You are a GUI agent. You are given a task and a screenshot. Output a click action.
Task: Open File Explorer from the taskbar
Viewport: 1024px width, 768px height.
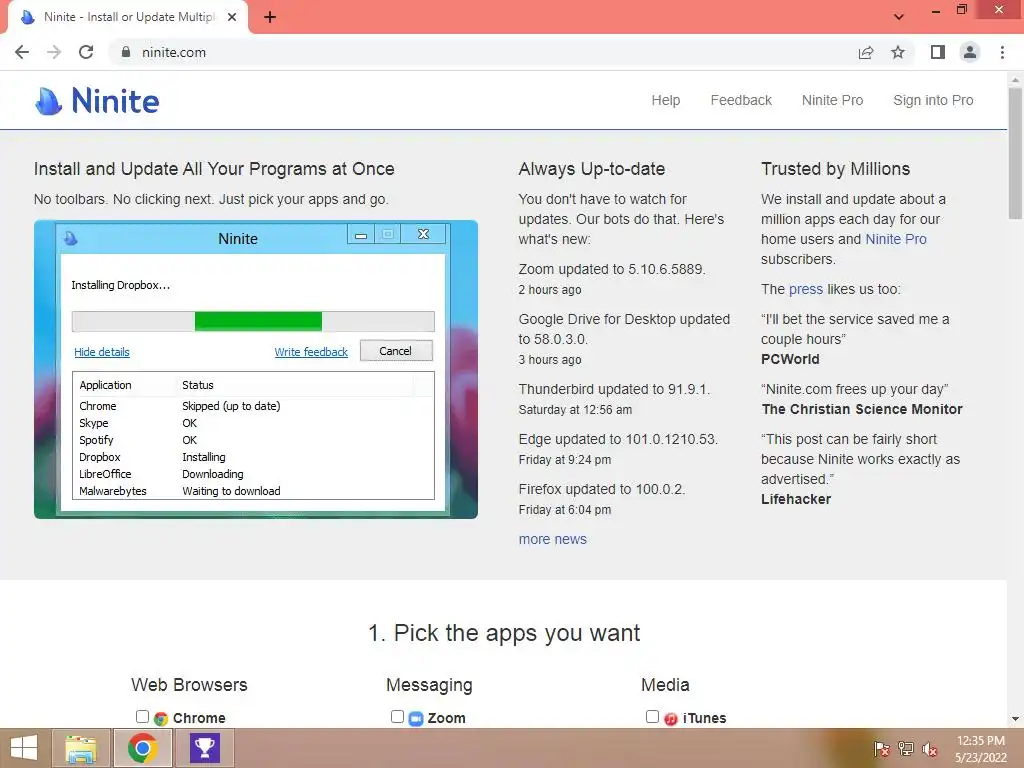point(81,748)
